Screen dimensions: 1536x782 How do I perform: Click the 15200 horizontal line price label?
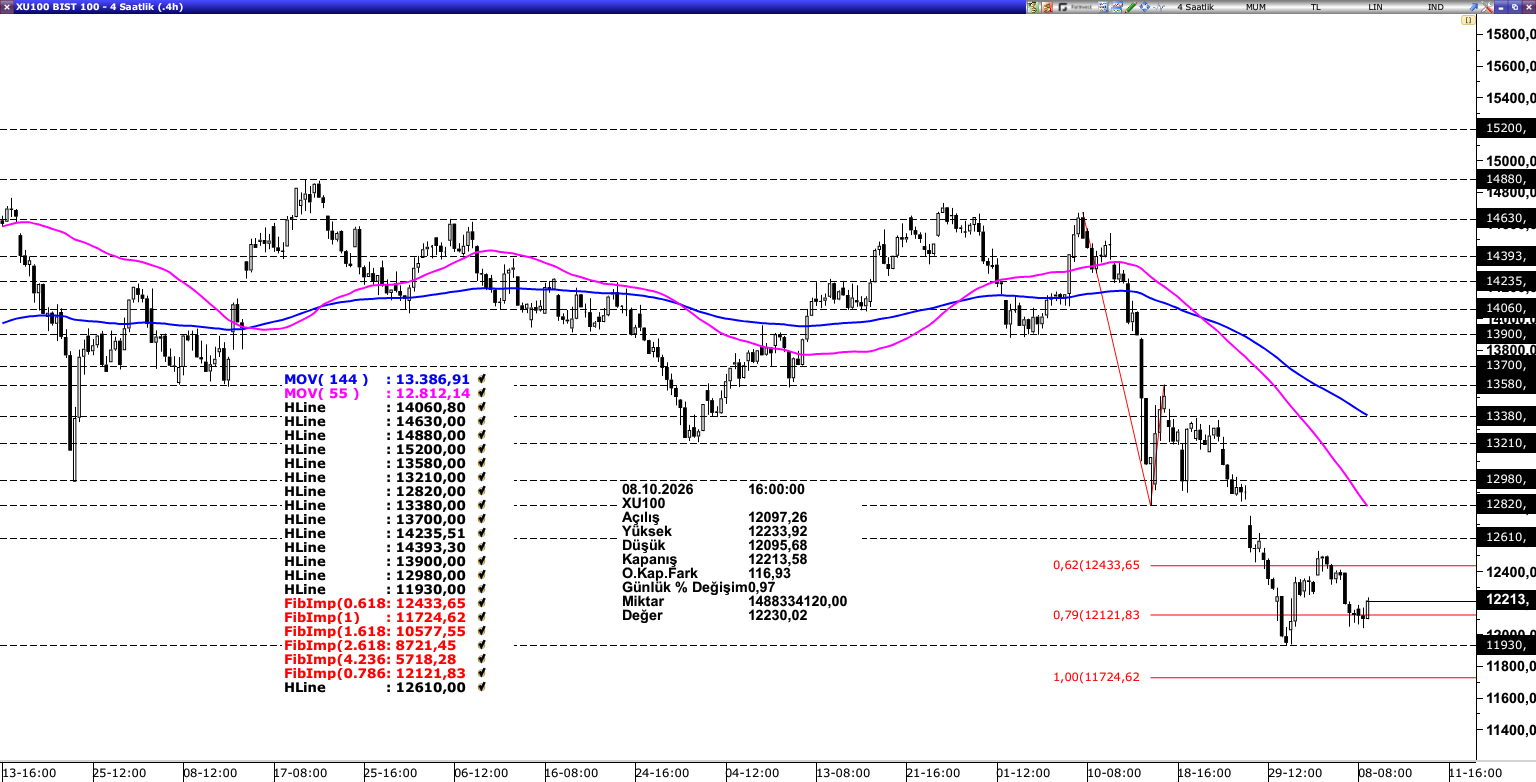[x=1506, y=128]
